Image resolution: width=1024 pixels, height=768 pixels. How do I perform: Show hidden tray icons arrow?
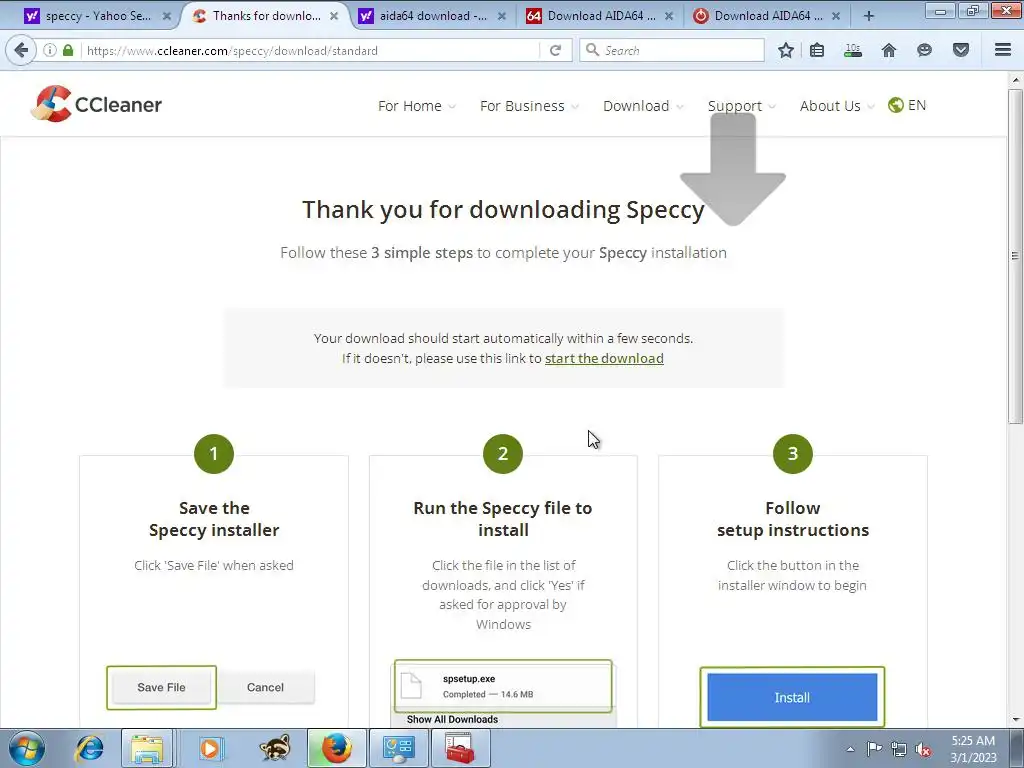[x=850, y=749]
